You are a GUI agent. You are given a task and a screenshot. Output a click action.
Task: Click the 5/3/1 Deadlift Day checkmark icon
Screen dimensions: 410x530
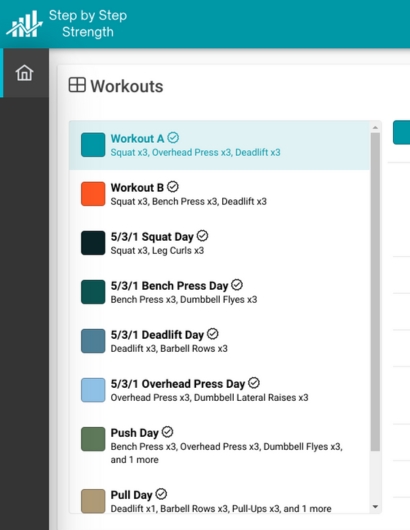[213, 334]
